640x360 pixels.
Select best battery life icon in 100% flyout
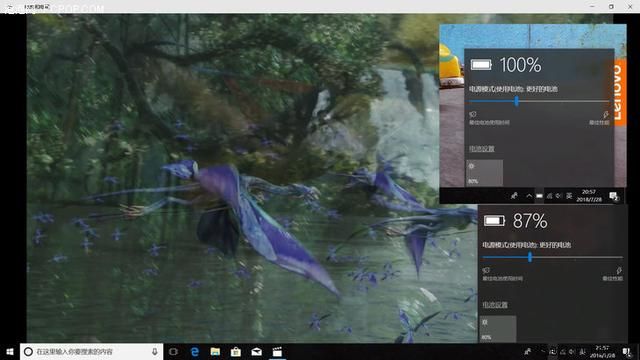click(x=473, y=114)
